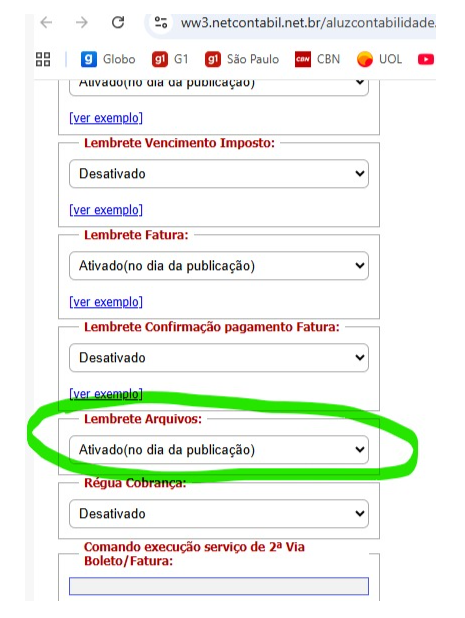Open the Lembrete Fatura dropdown

click(219, 266)
